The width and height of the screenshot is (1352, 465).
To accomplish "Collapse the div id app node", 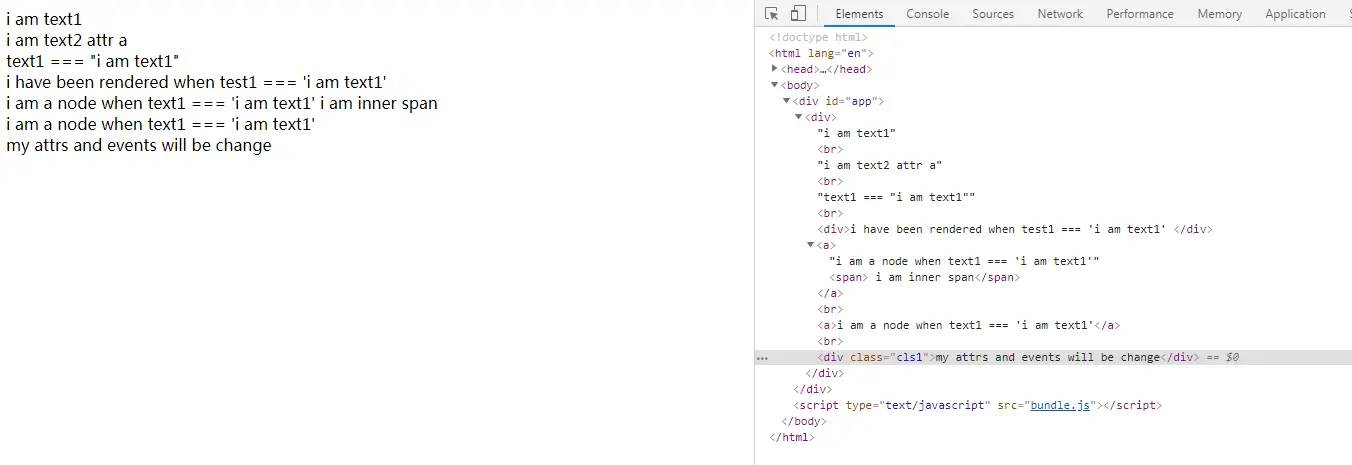I will pos(787,101).
